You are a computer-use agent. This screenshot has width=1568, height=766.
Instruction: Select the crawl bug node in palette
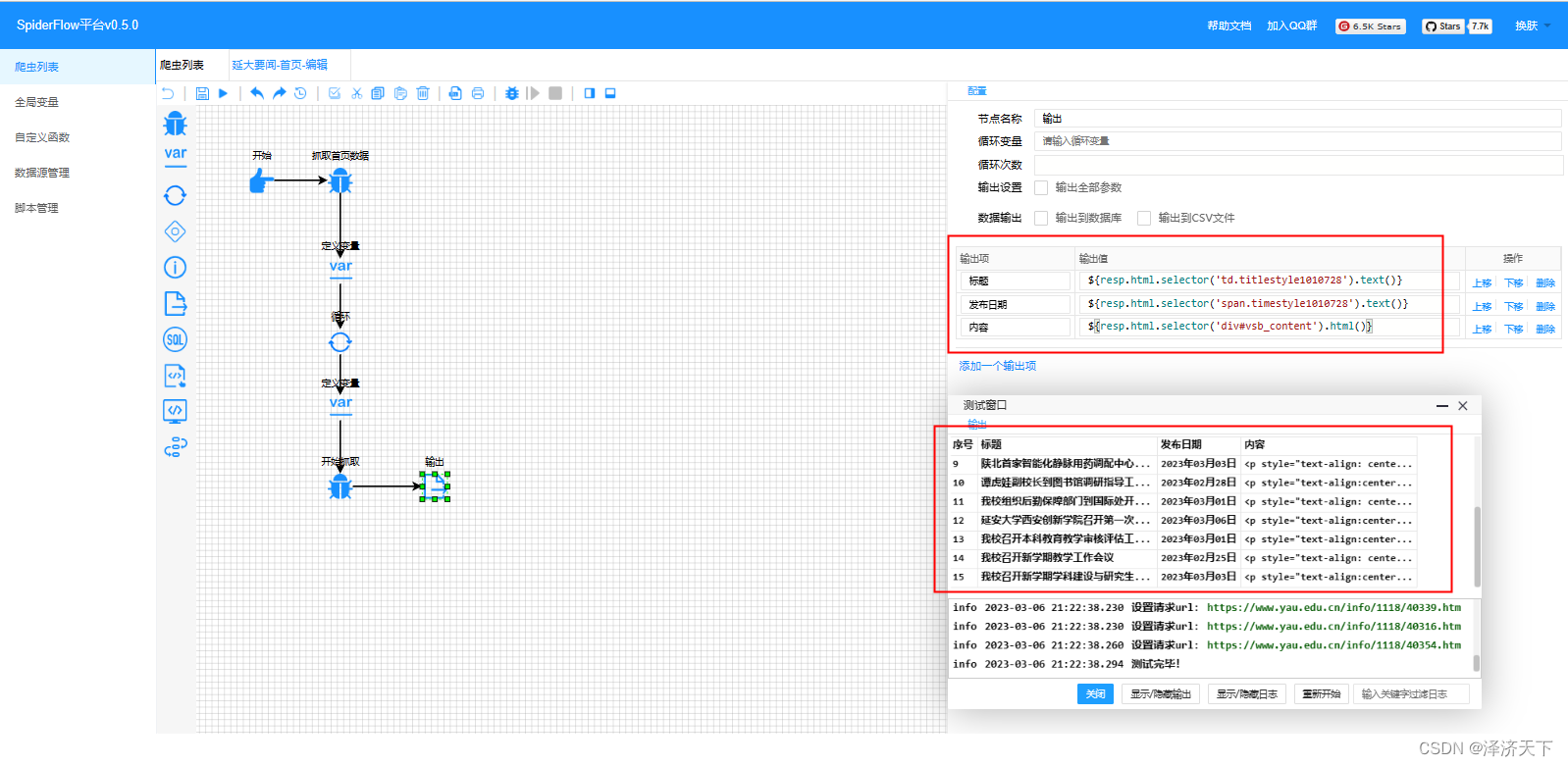pos(175,124)
